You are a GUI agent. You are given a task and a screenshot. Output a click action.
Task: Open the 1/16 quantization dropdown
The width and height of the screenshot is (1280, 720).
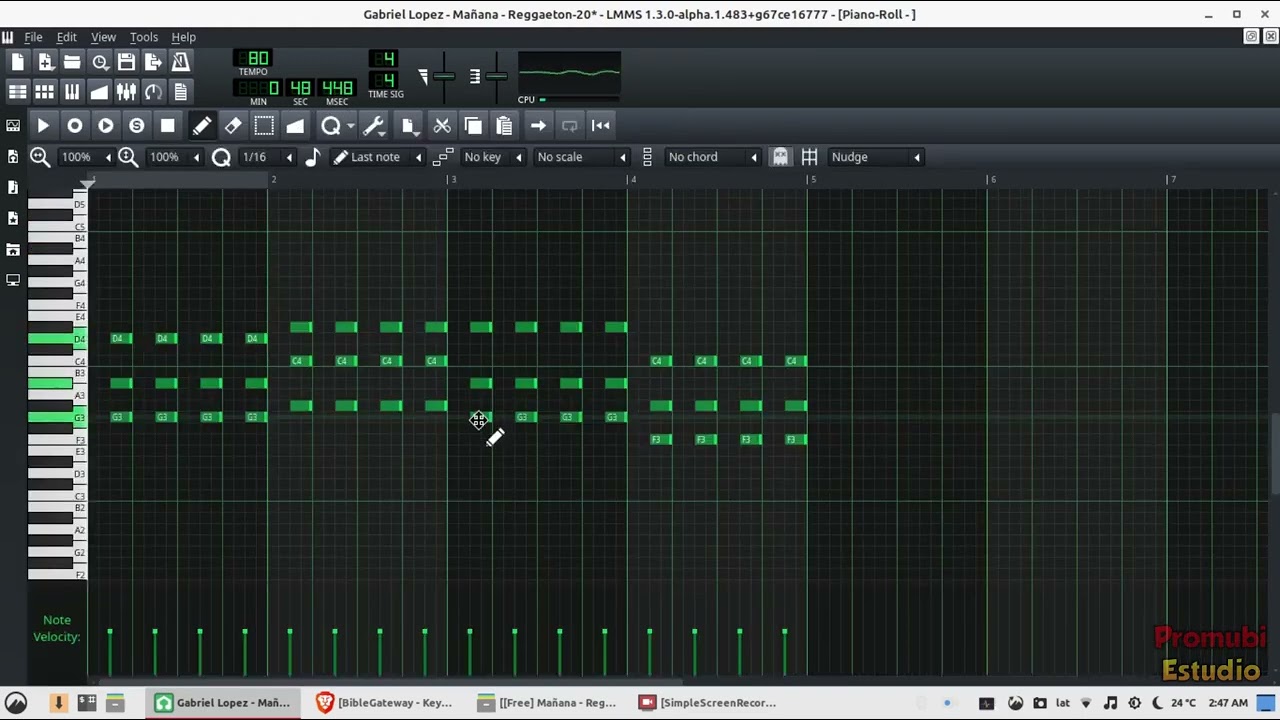tap(266, 157)
